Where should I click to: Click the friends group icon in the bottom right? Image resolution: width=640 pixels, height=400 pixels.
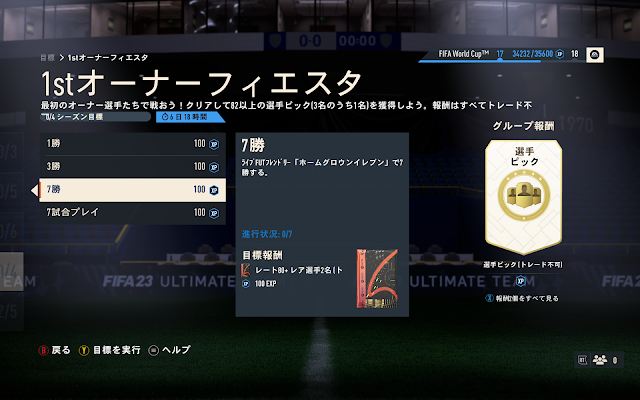coord(600,360)
